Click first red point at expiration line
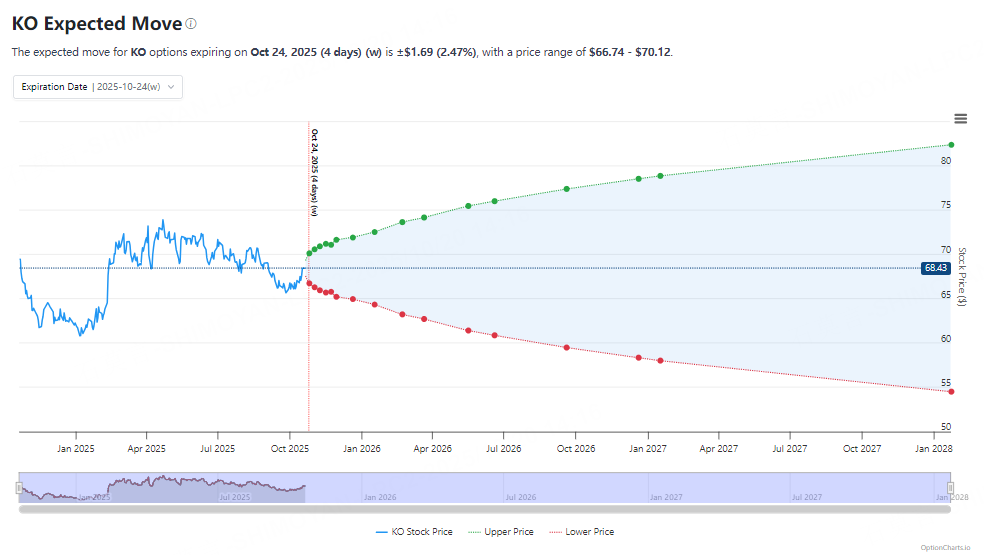 point(309,283)
